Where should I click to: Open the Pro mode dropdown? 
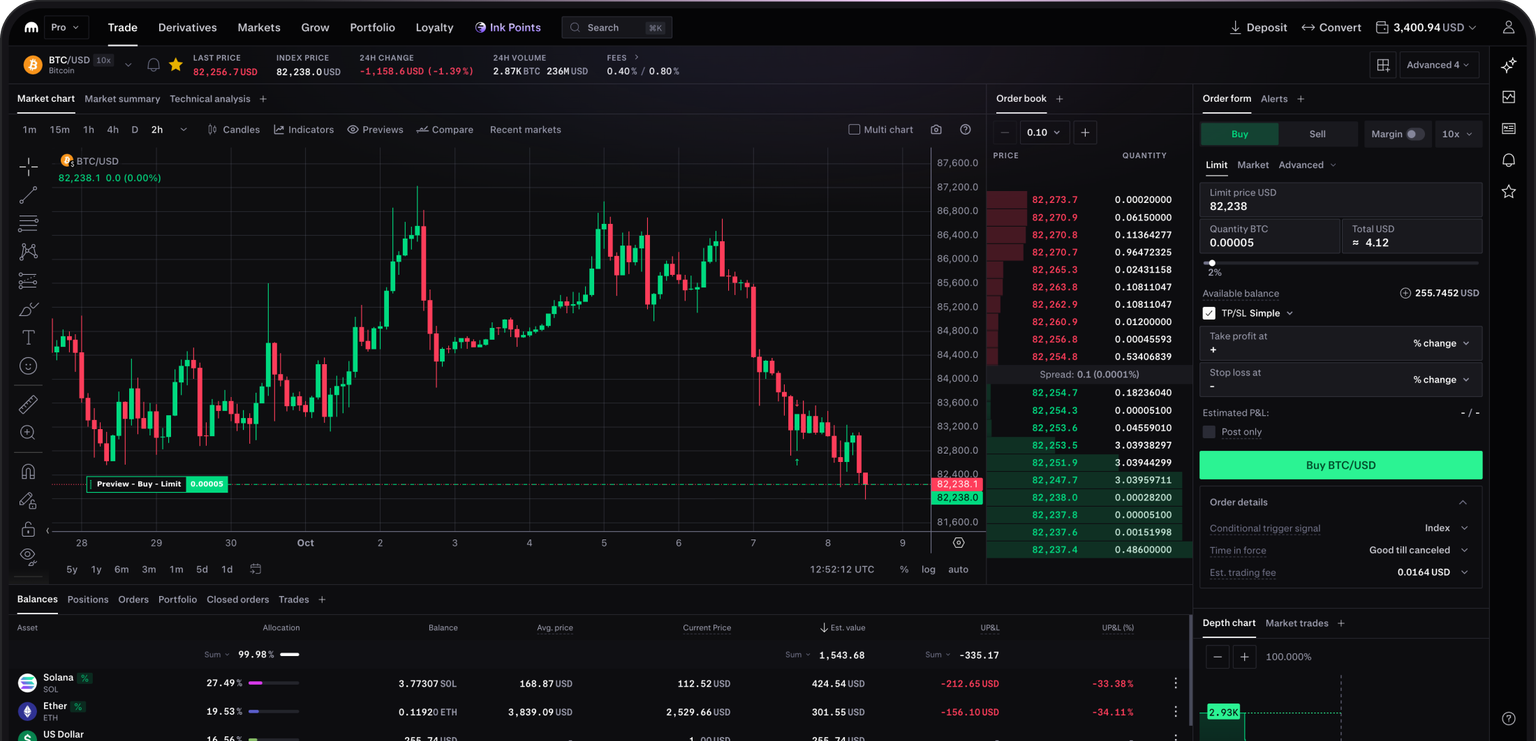[x=67, y=28]
